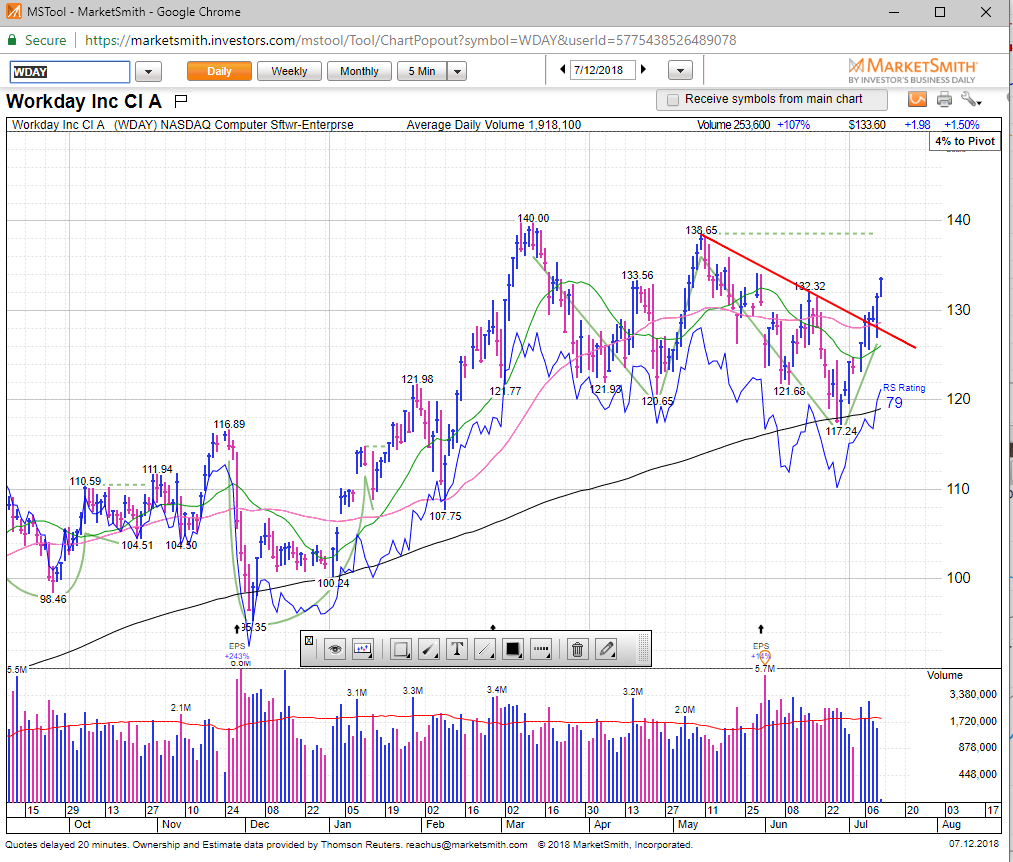The image size is (1013, 862).
Task: Select the Text annotation tool
Action: 457,649
